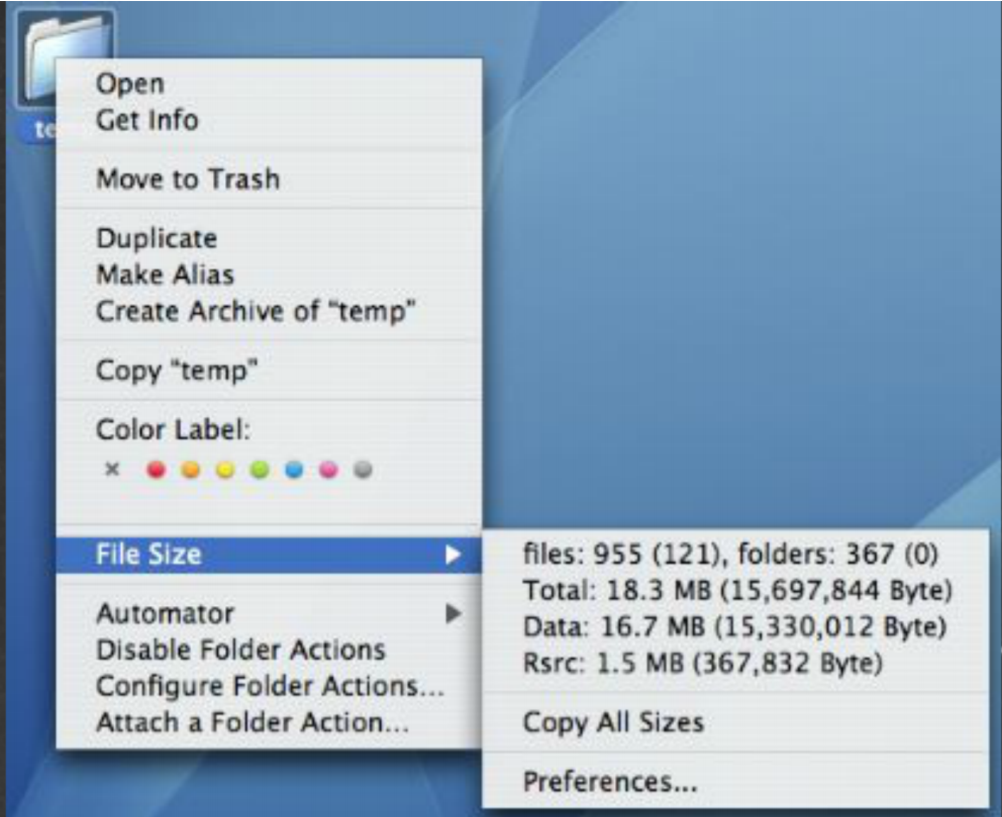Duplicate the temp folder
Viewport: 1002px width, 817px height.
(156, 239)
